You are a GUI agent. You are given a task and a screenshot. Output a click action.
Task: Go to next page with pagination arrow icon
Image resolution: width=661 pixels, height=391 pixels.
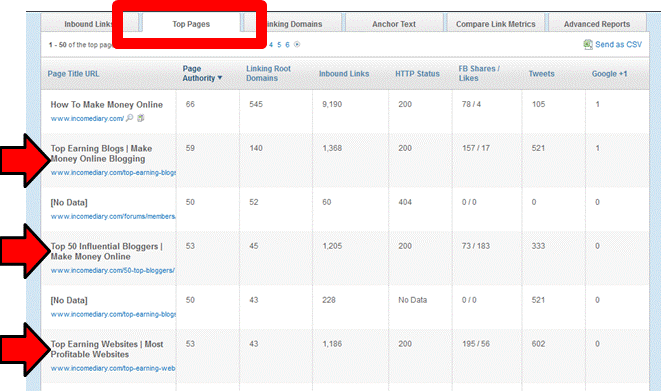pos(297,44)
